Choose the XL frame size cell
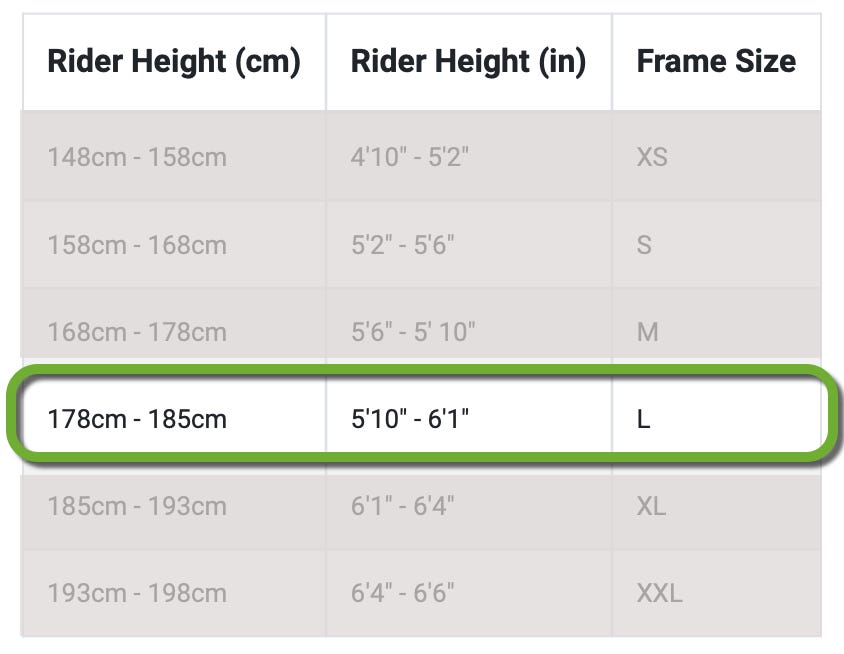 click(651, 505)
